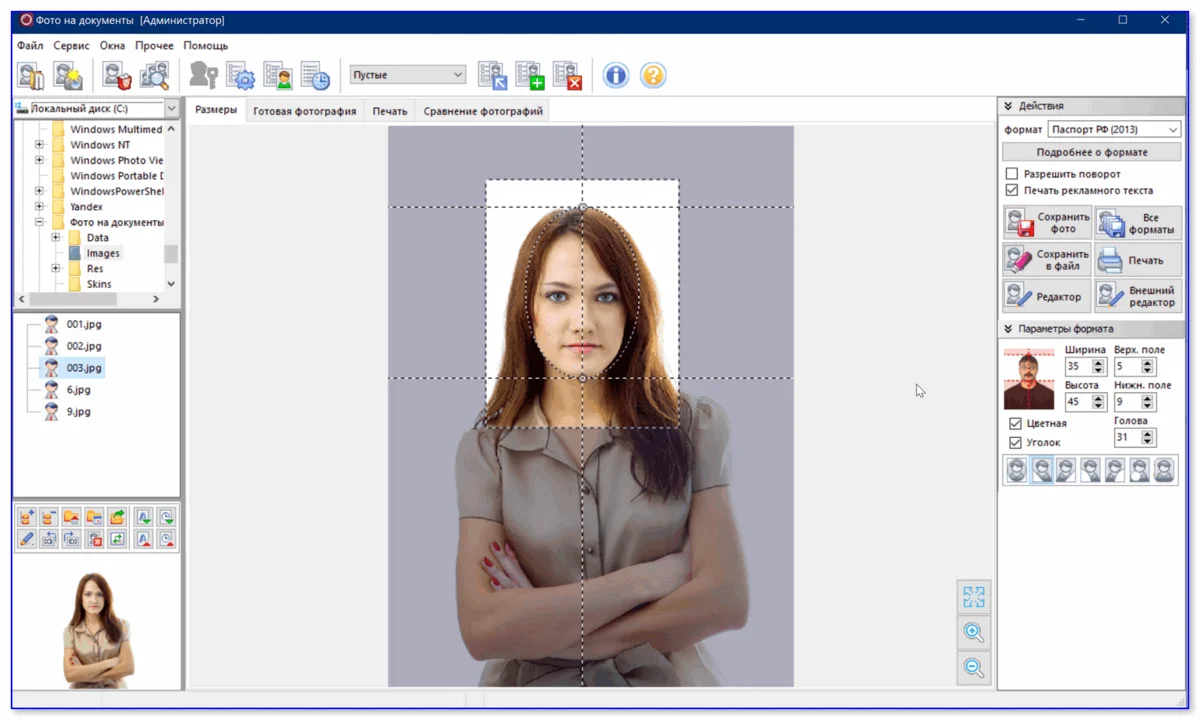Open the orange help question icon
1200x720 pixels.
[653, 75]
